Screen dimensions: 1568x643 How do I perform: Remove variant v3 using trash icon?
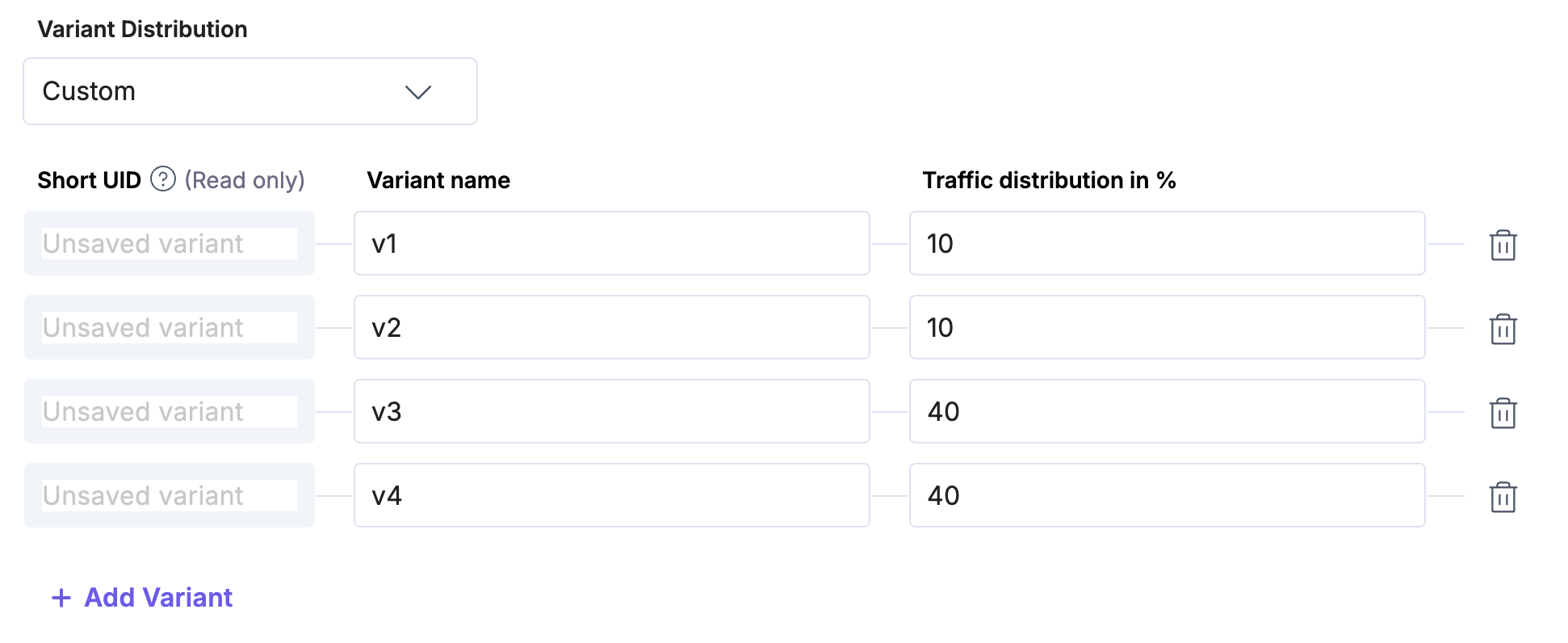coord(1503,413)
